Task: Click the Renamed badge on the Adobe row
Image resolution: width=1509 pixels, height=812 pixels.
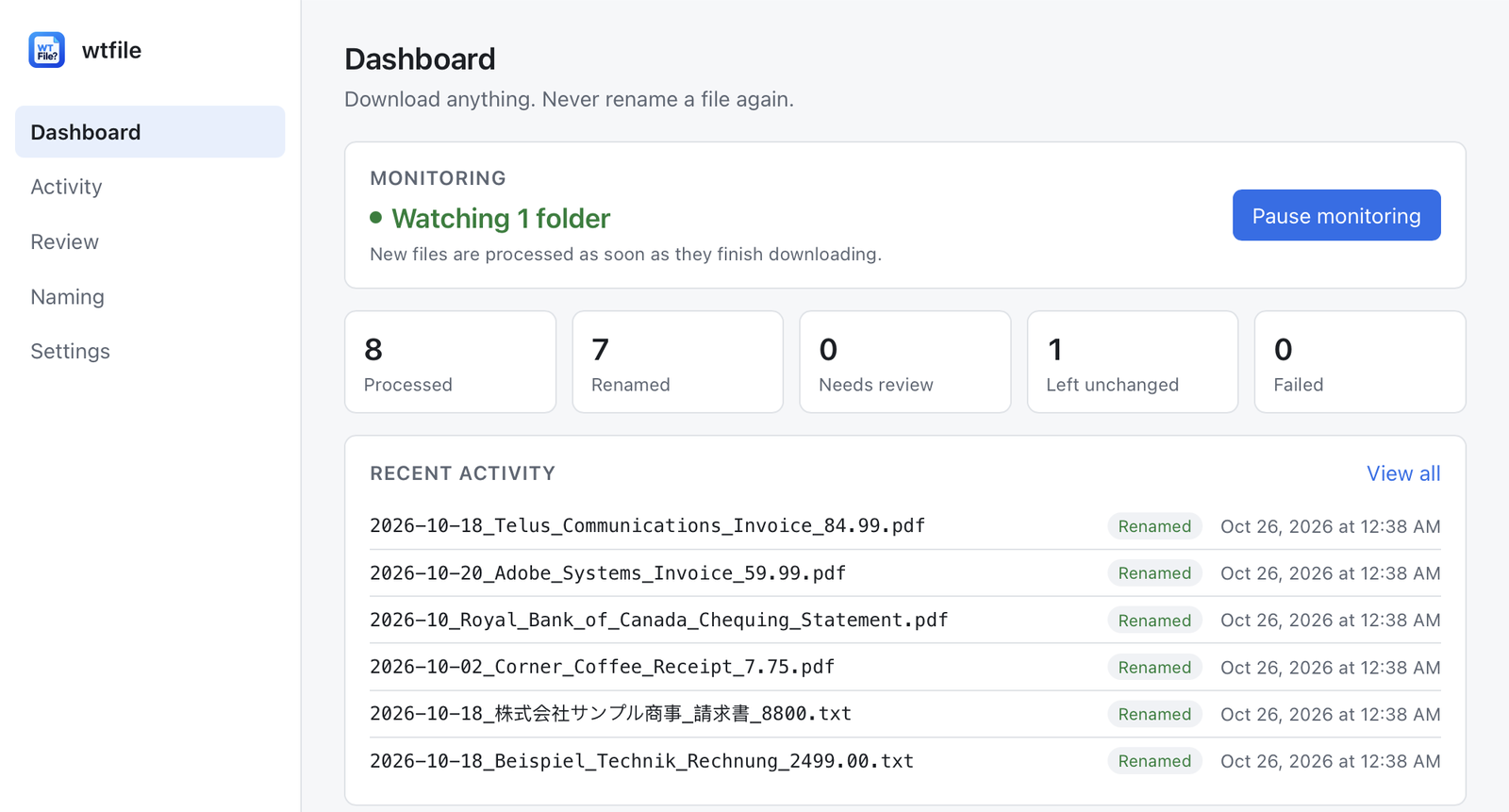Action: pyautogui.click(x=1154, y=573)
